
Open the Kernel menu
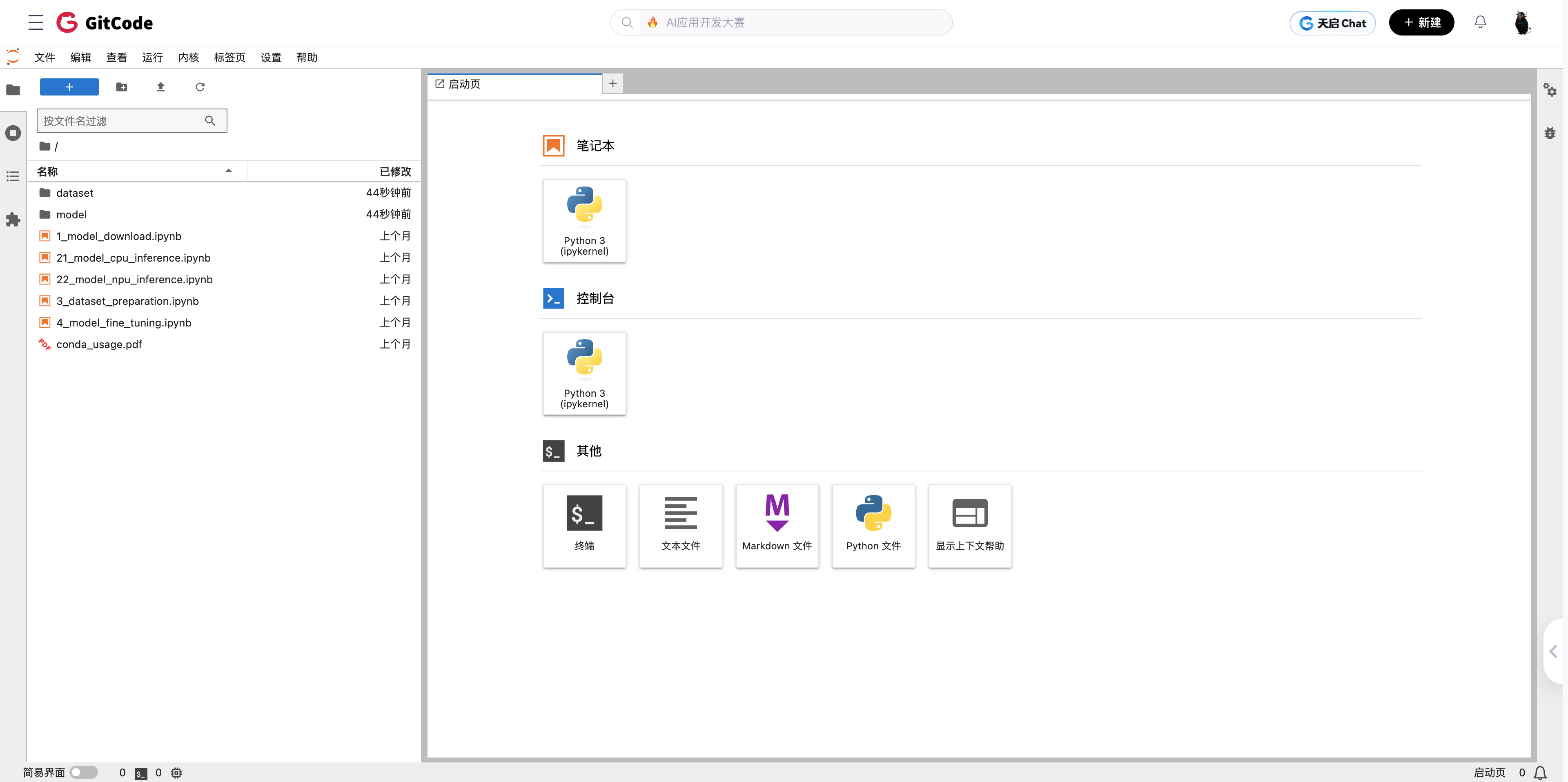pos(188,57)
